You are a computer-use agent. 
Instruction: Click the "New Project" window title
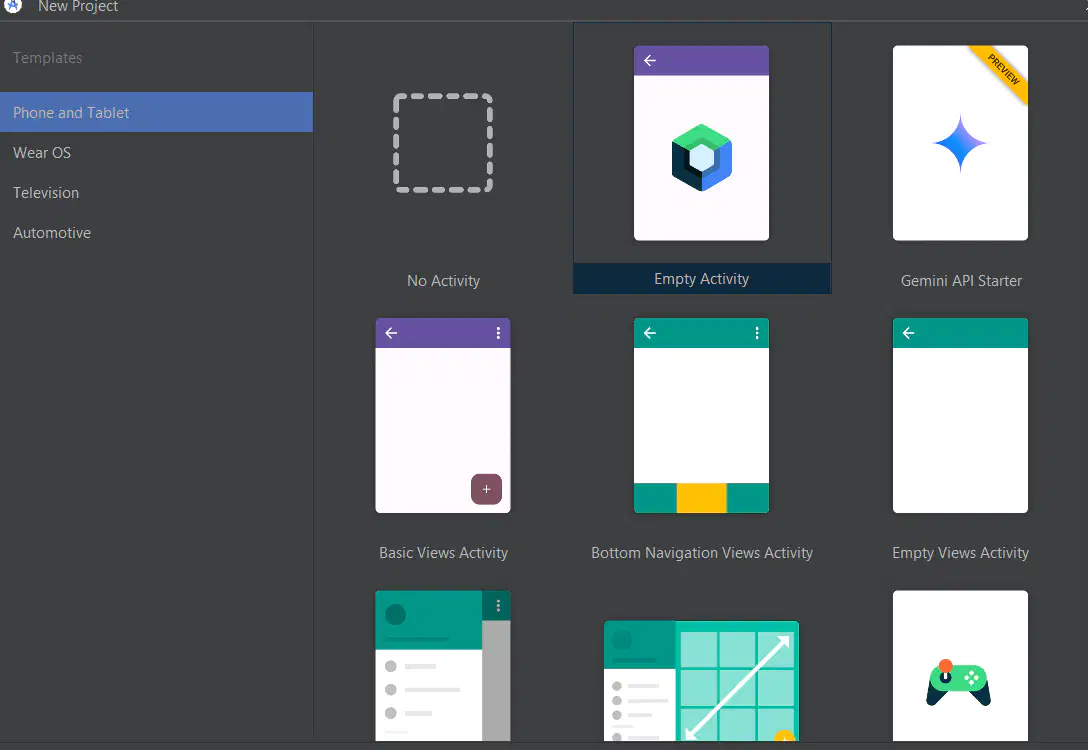[78, 6]
